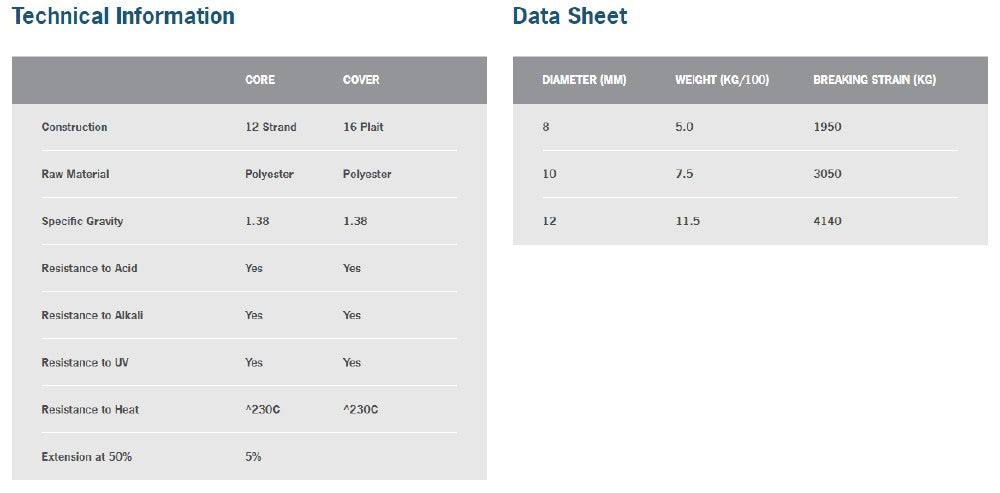Image resolution: width=1000 pixels, height=493 pixels.
Task: Click the Data Sheet heading
Action: point(570,16)
